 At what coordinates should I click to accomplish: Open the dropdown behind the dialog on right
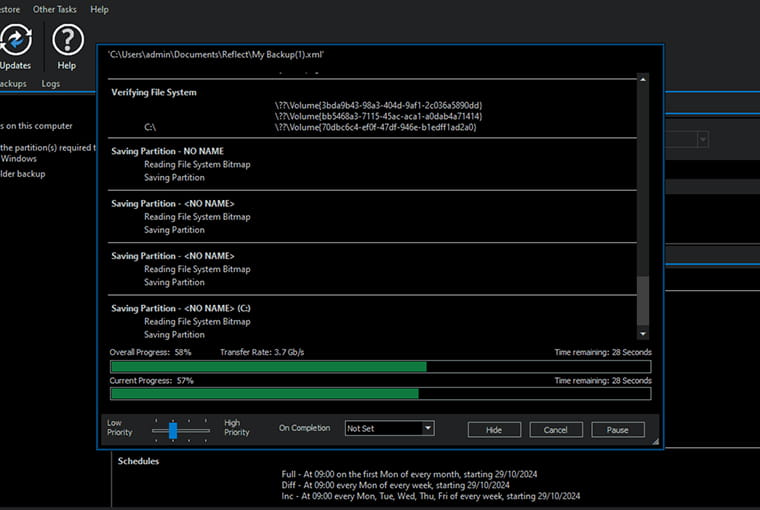[703, 140]
